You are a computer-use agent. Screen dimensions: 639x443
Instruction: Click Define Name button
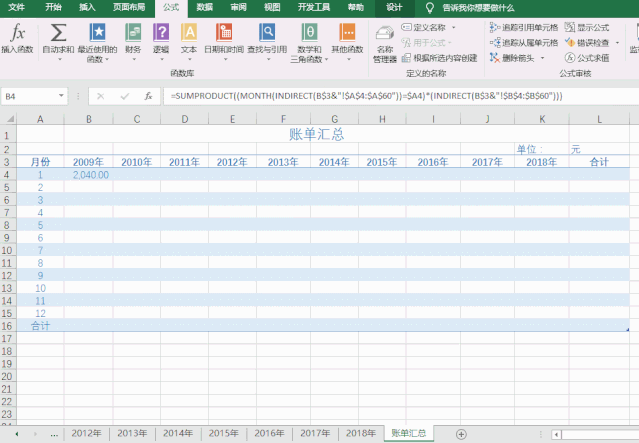[424, 27]
